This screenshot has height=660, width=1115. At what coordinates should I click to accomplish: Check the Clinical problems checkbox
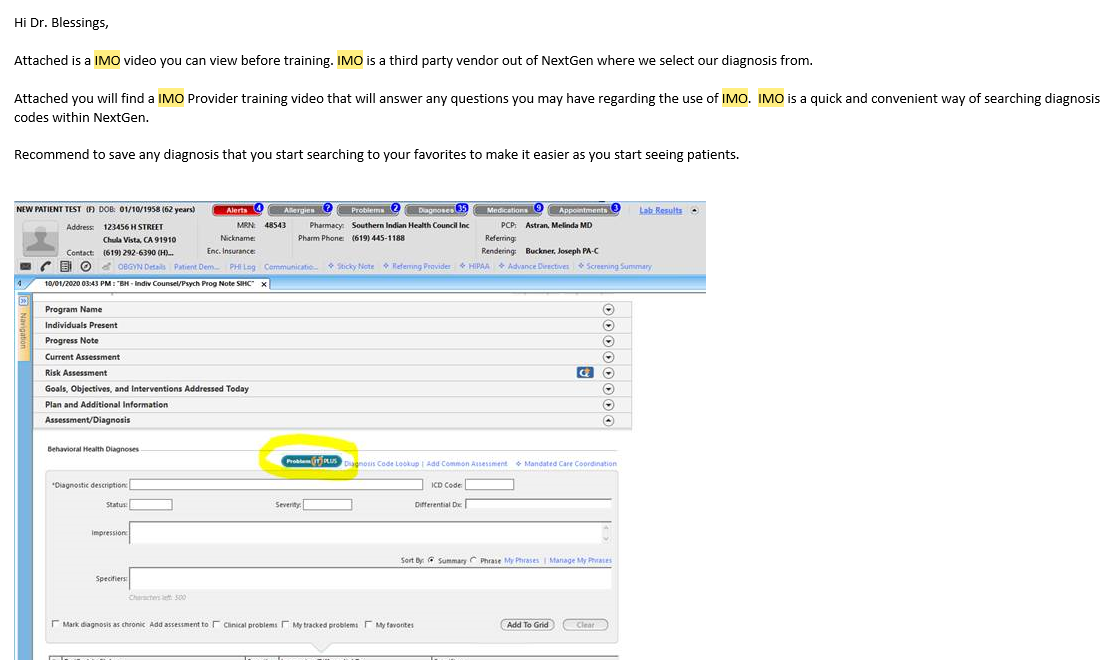tap(215, 624)
